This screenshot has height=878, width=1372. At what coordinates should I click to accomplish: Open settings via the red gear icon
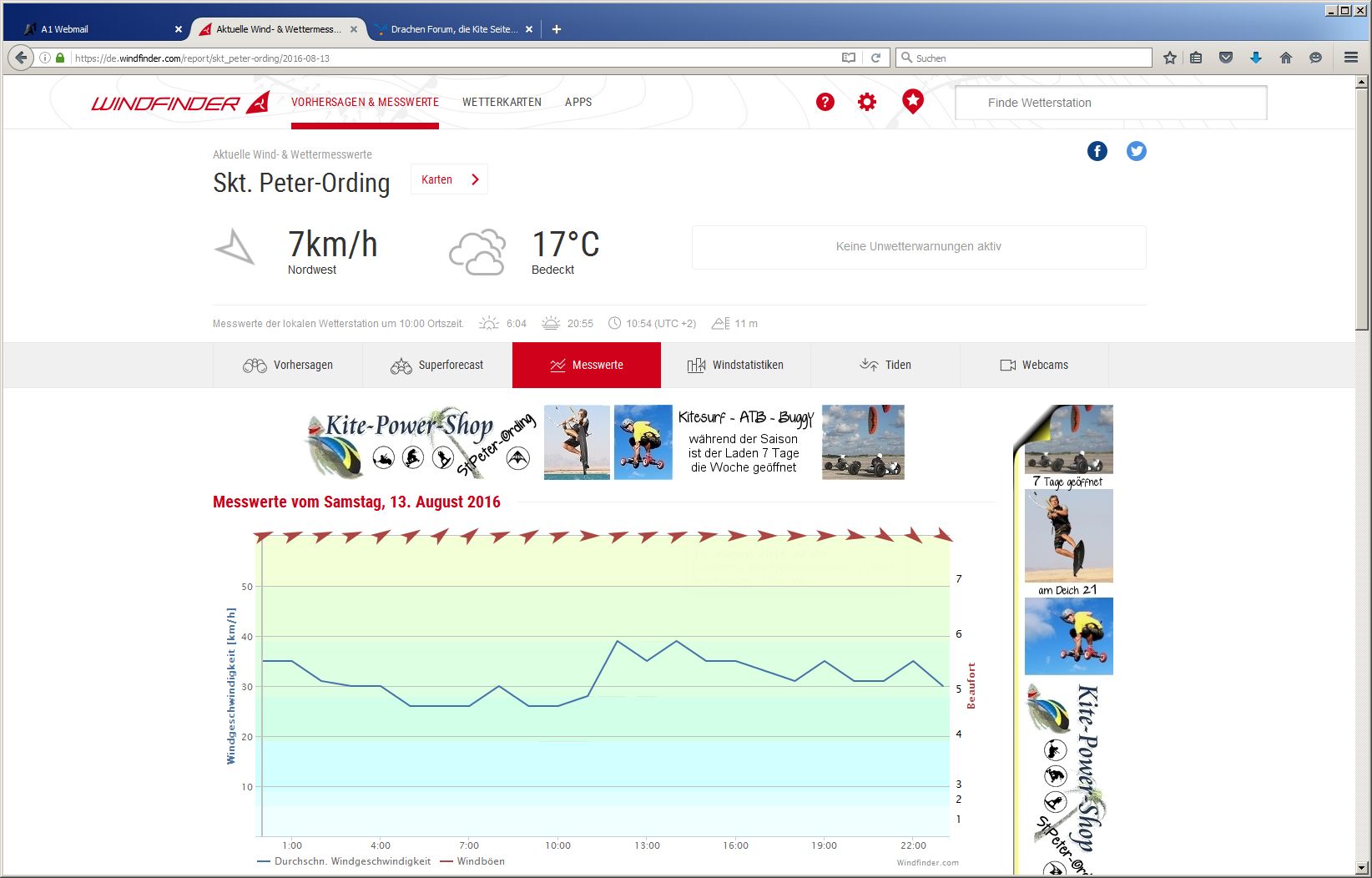[867, 102]
